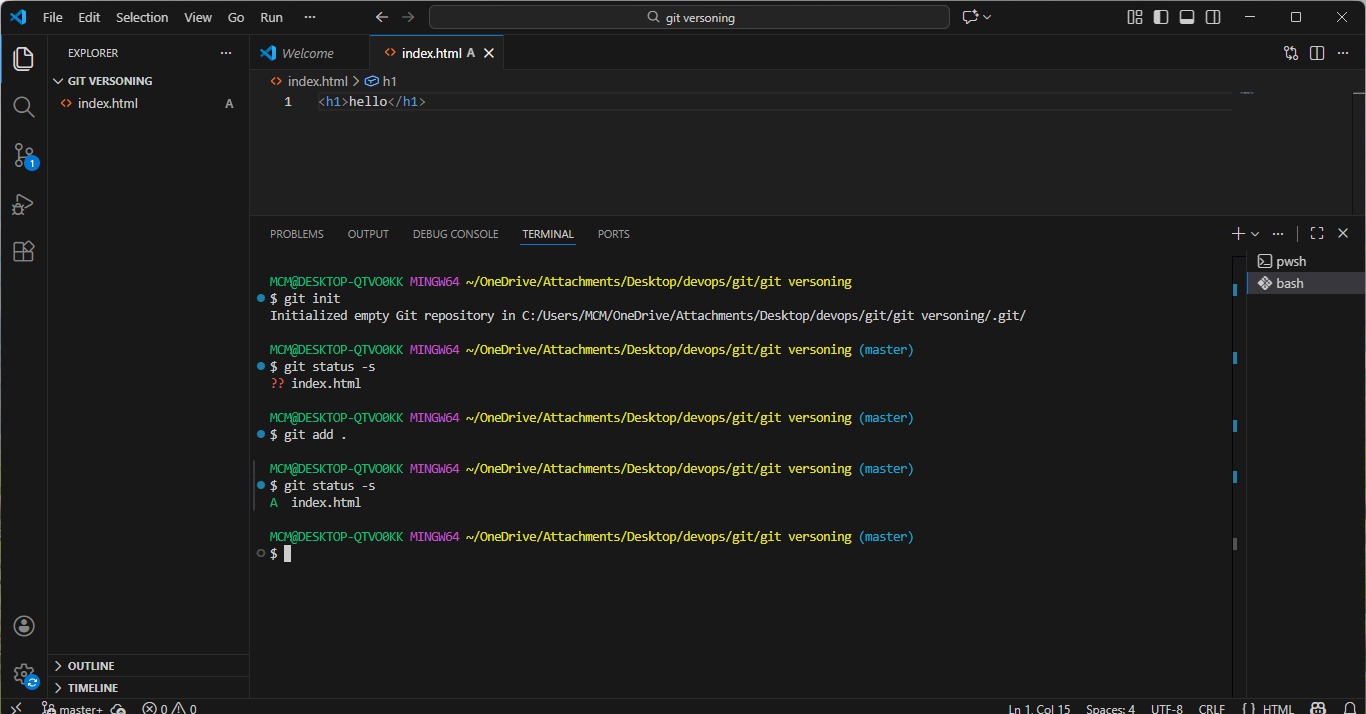Toggle the primary side bar
The width and height of the screenshot is (1366, 714).
click(1161, 17)
